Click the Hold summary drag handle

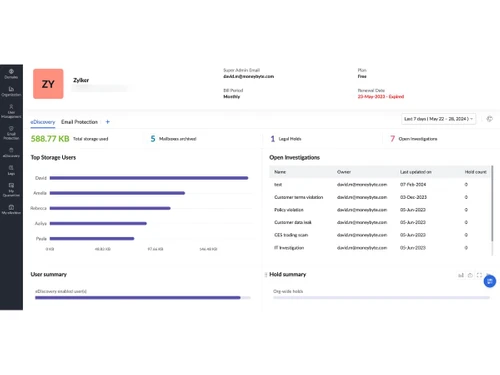pyautogui.click(x=266, y=275)
